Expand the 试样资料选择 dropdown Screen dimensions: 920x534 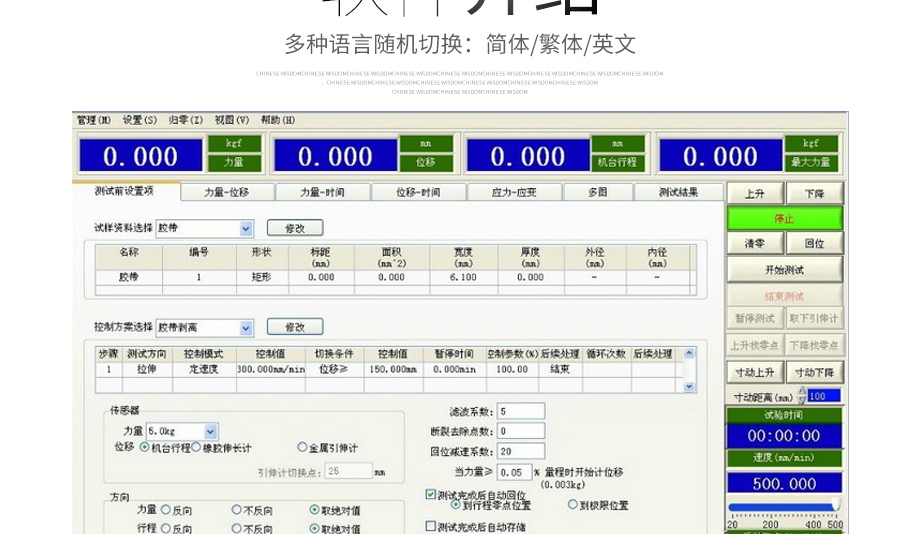[246, 229]
